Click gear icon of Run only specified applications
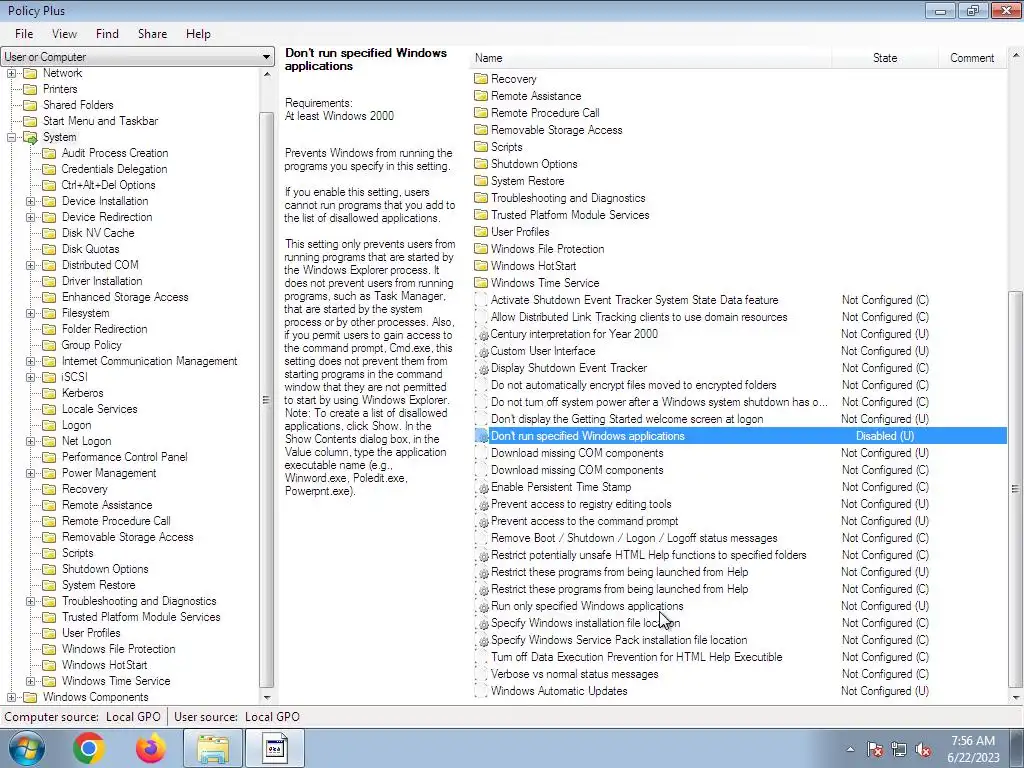The image size is (1024, 768). (483, 606)
